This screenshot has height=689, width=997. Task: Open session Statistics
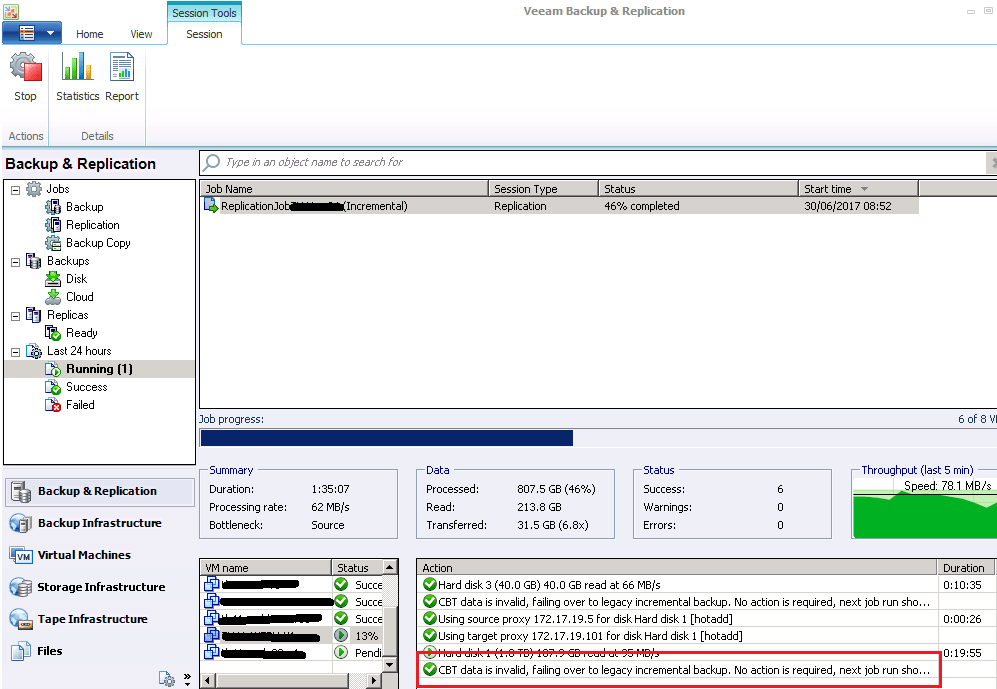[78, 76]
